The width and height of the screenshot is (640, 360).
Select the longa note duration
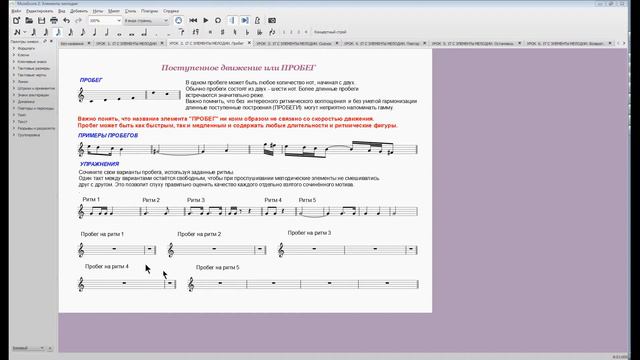click(144, 32)
